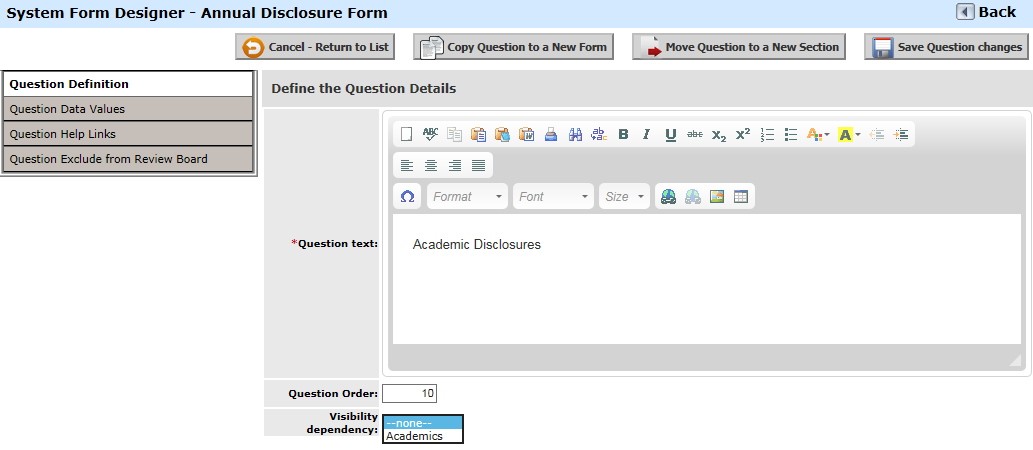Viewport: 1033px width, 450px height.
Task: Select Paste as plain text icon
Action: point(503,134)
